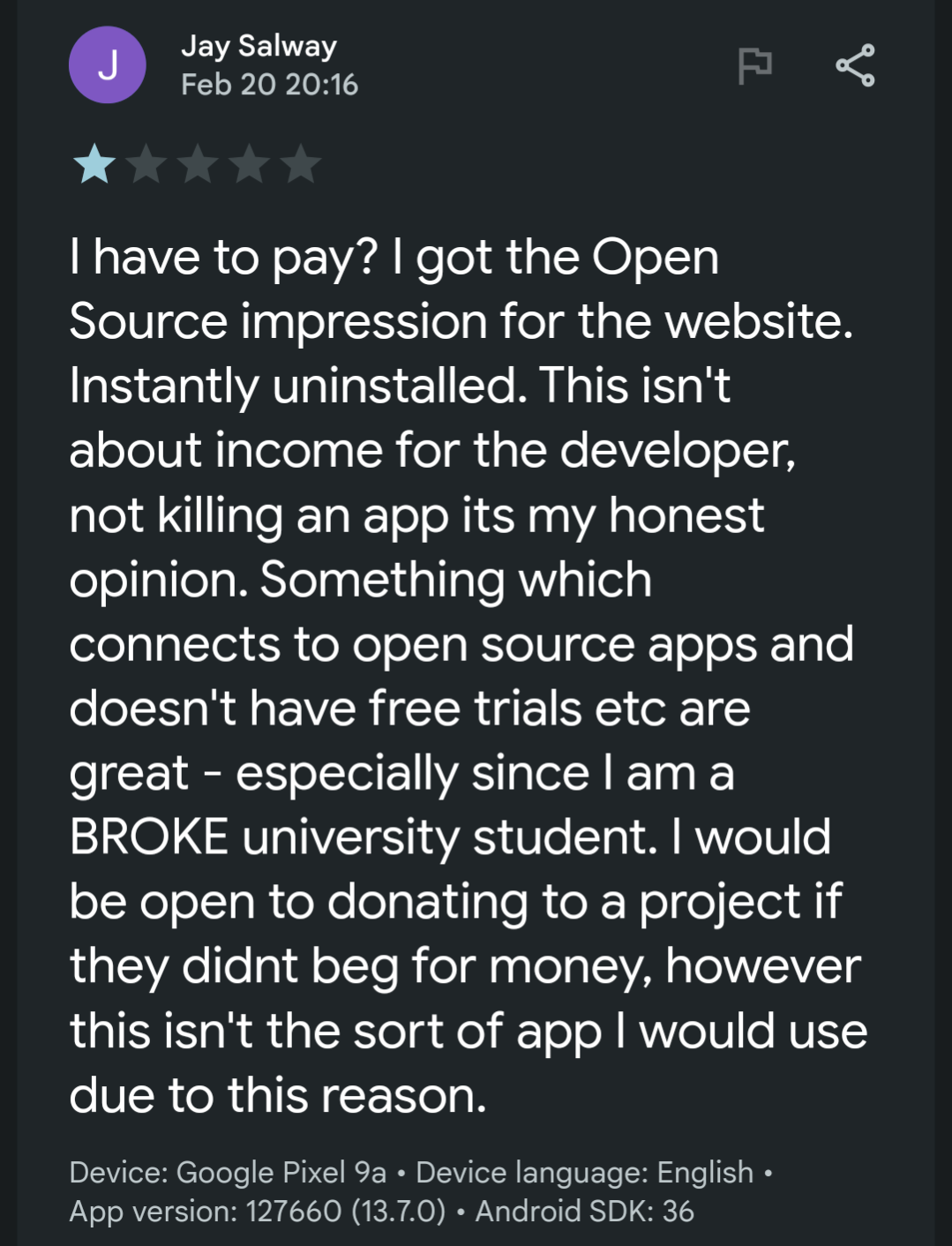Tap the share icon
Image resolution: width=952 pixels, height=1246 pixels.
pos(855,65)
